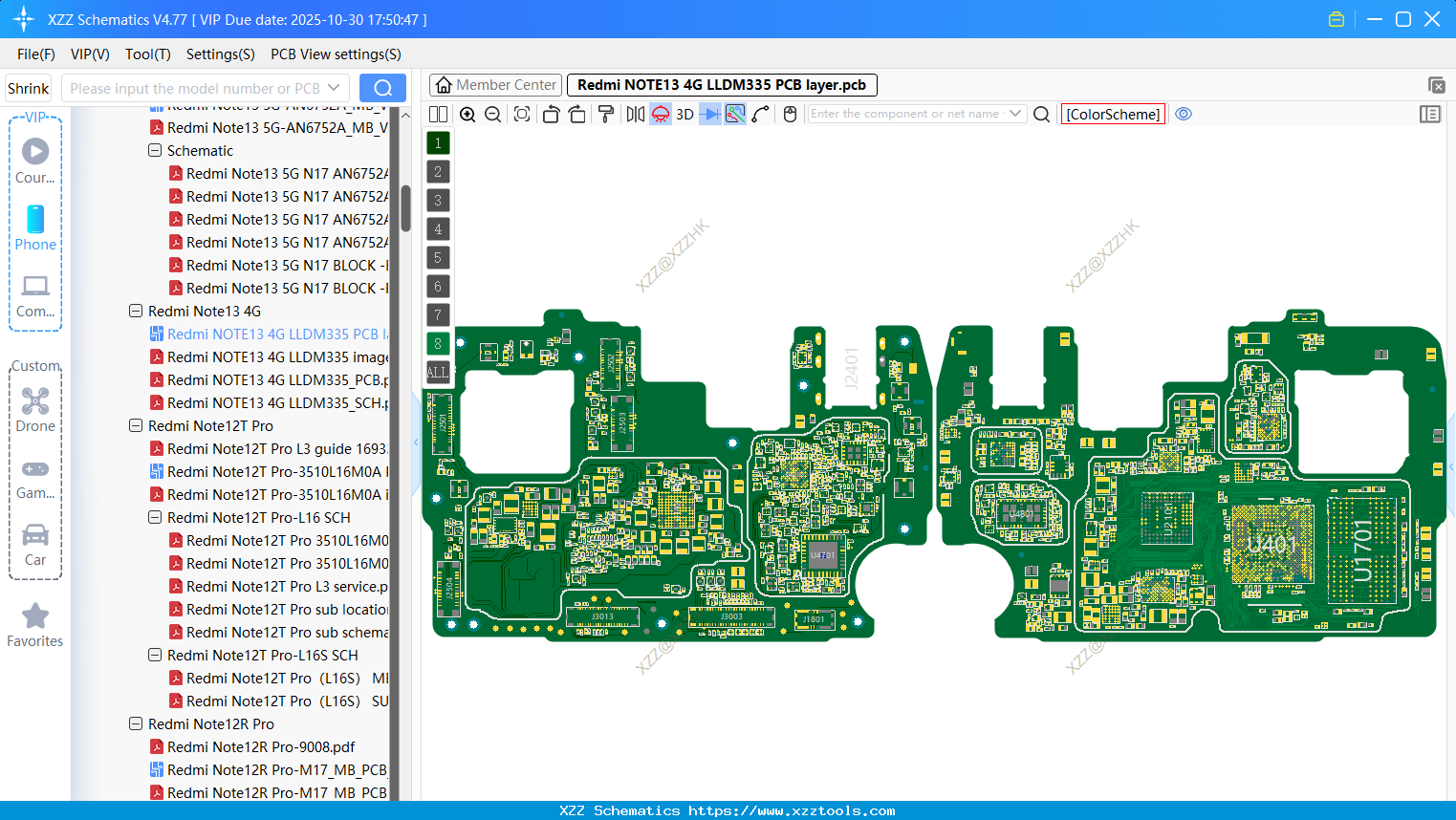The image size is (1456, 820).
Task: Select the Zoom Out tool
Action: pos(491,114)
